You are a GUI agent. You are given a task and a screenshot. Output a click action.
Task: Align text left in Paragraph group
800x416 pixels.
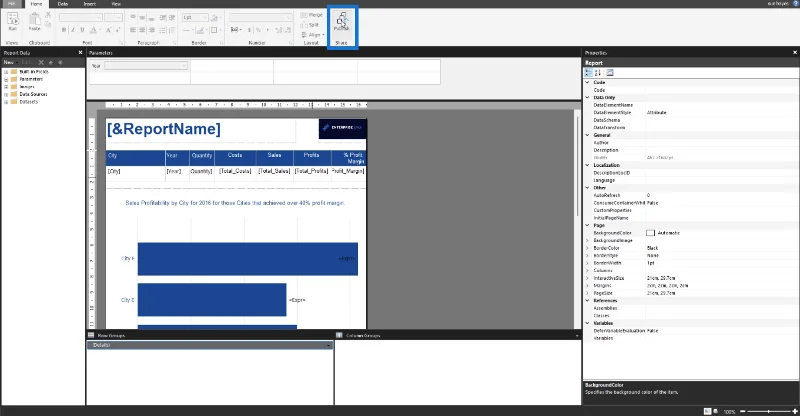point(133,30)
